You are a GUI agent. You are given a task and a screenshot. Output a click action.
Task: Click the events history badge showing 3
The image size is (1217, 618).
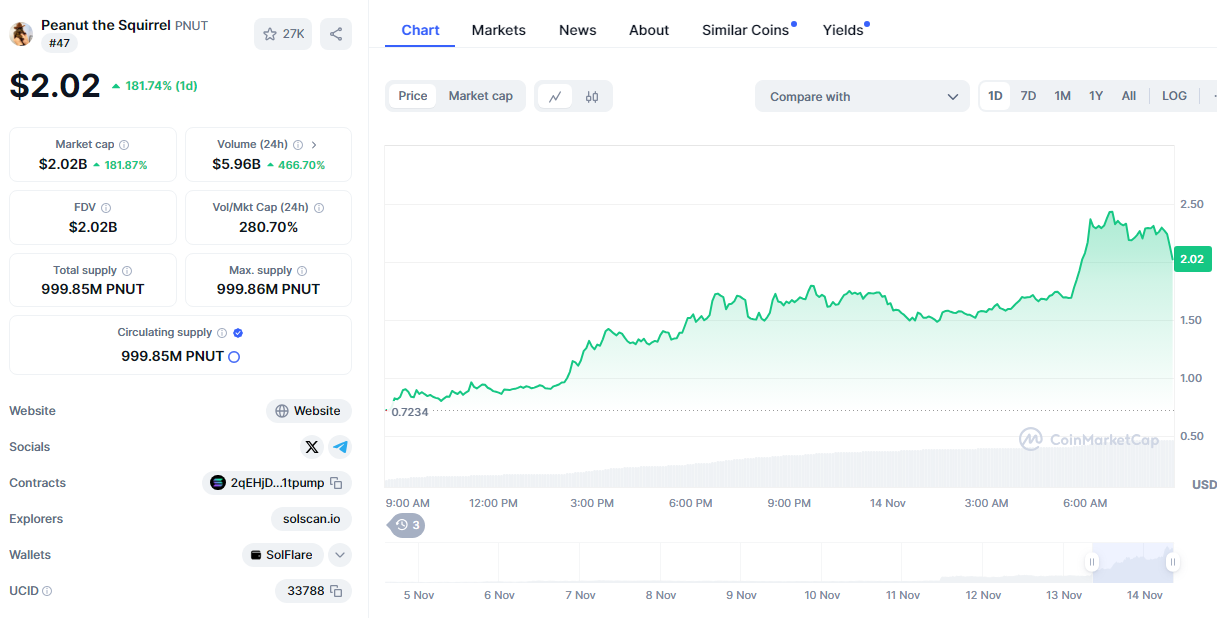point(407,524)
